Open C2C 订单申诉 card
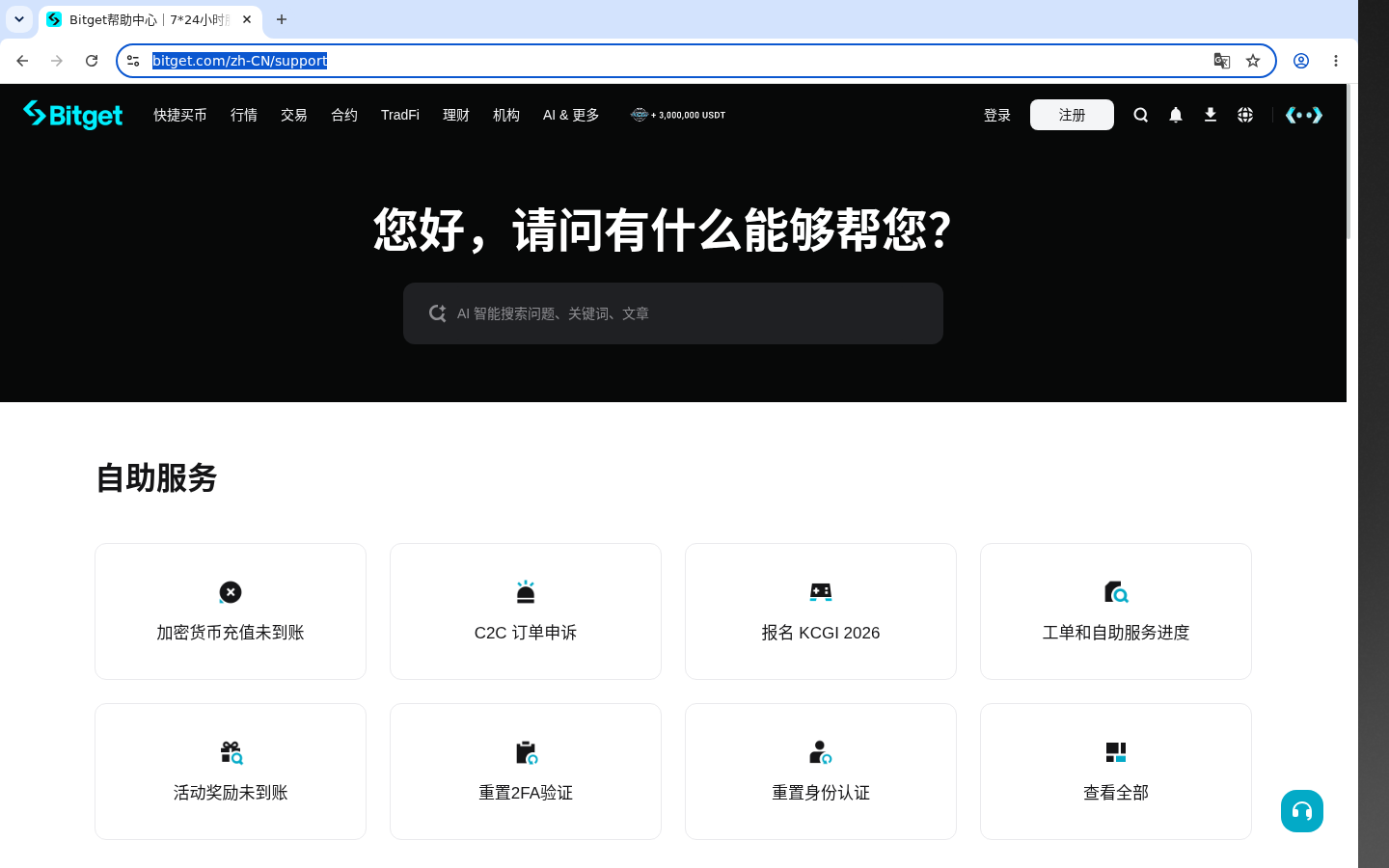1389x868 pixels. [526, 611]
